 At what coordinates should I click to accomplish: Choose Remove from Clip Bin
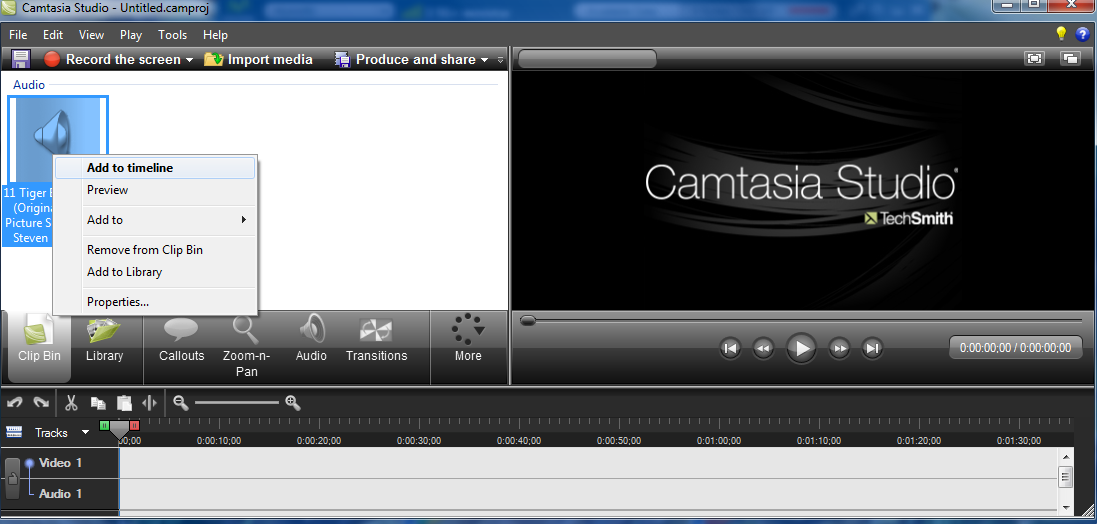click(x=155, y=250)
